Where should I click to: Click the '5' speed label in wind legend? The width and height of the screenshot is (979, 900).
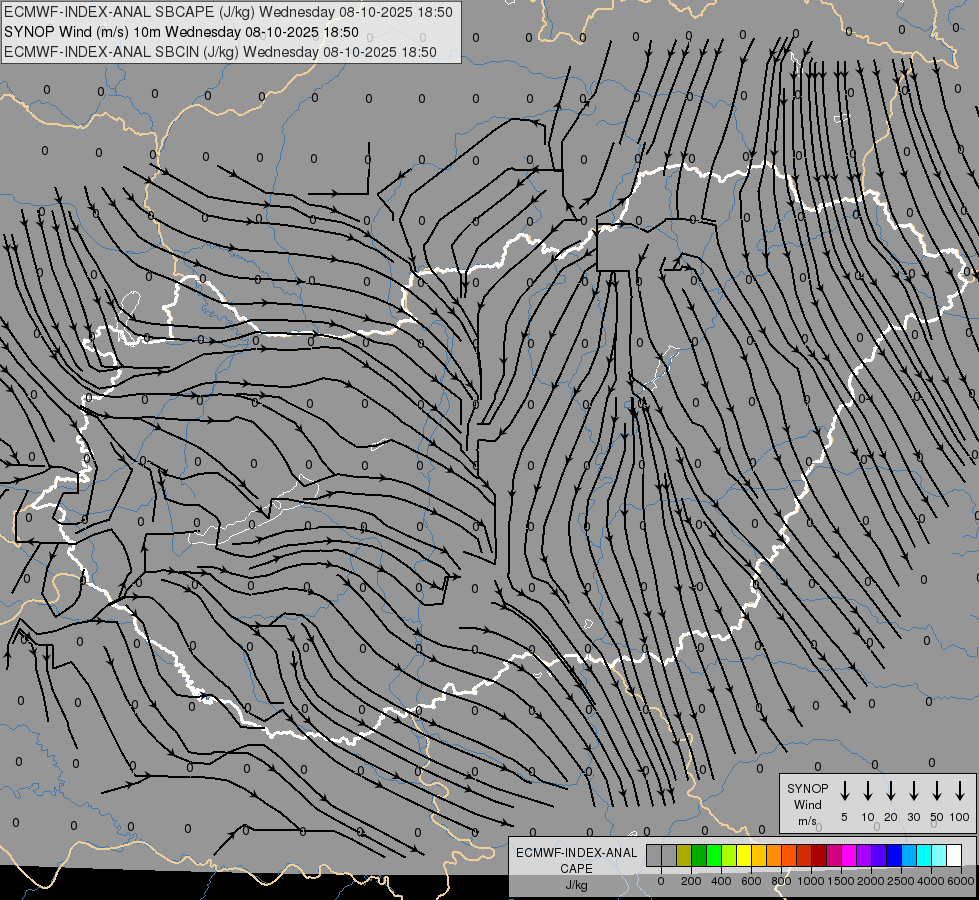[x=844, y=817]
